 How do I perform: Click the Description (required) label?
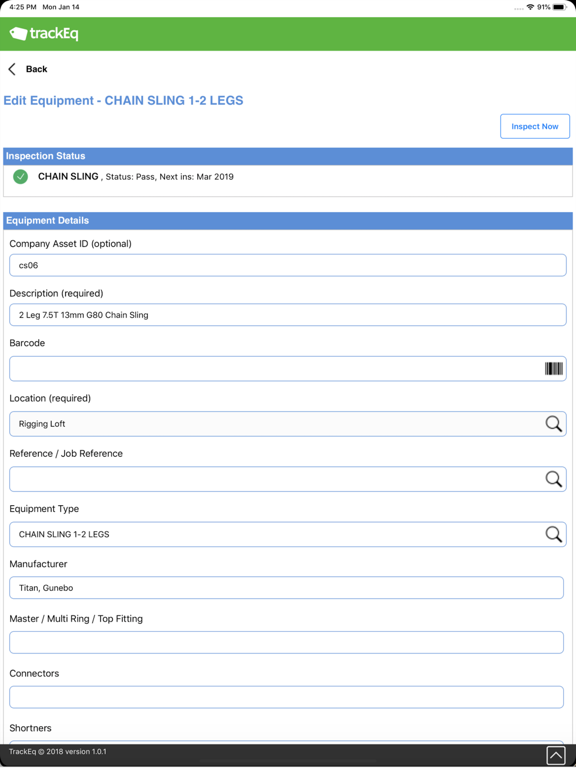(x=56, y=293)
